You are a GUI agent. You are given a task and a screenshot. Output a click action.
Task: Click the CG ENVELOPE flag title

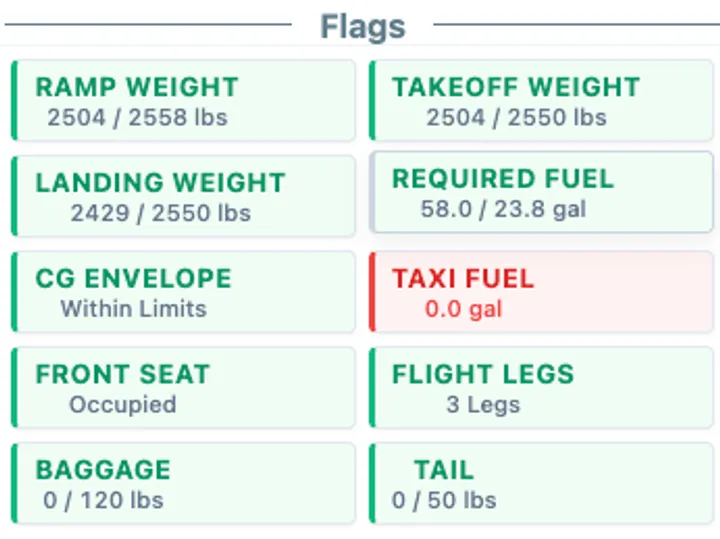click(x=133, y=279)
